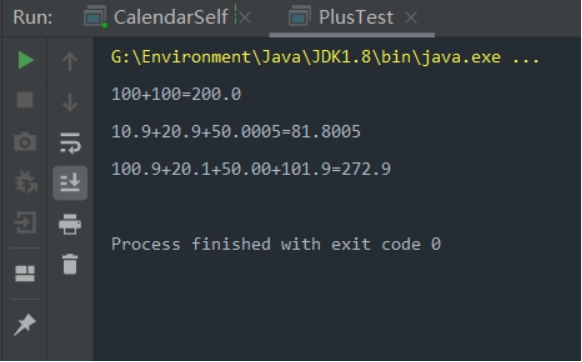Viewport: 582px width, 362px height.
Task: Click the camera dump threads icon
Action: point(25,141)
